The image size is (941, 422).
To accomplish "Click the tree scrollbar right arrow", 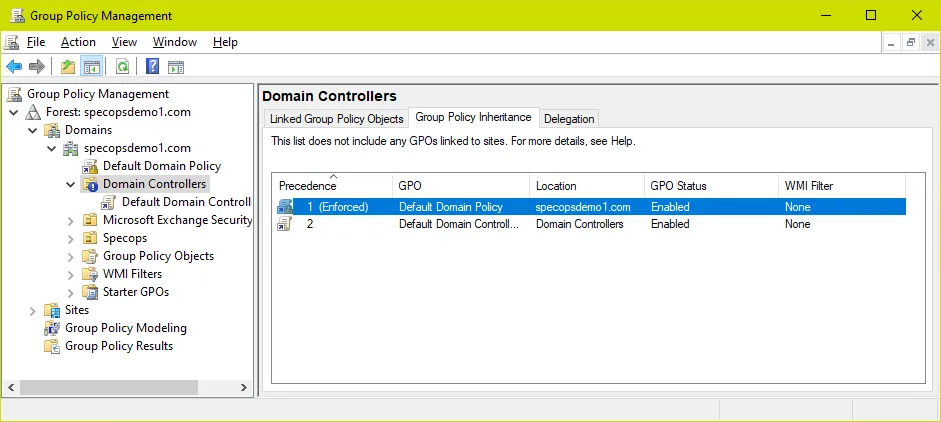I will [x=244, y=388].
